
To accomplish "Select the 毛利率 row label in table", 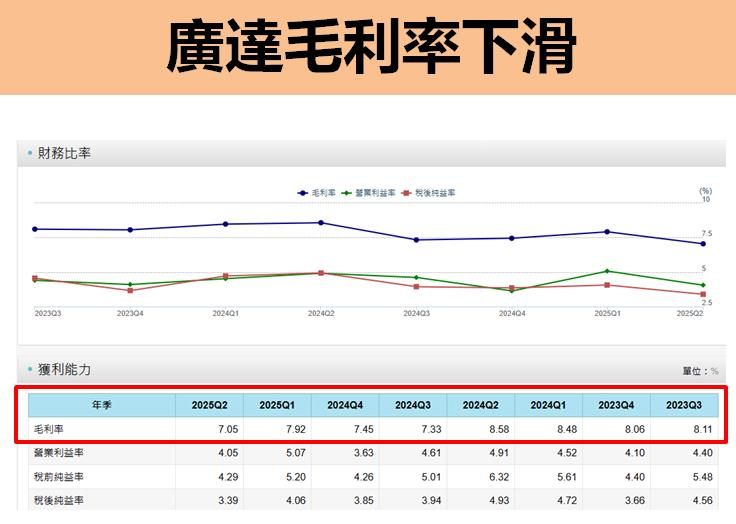I will pos(48,429).
